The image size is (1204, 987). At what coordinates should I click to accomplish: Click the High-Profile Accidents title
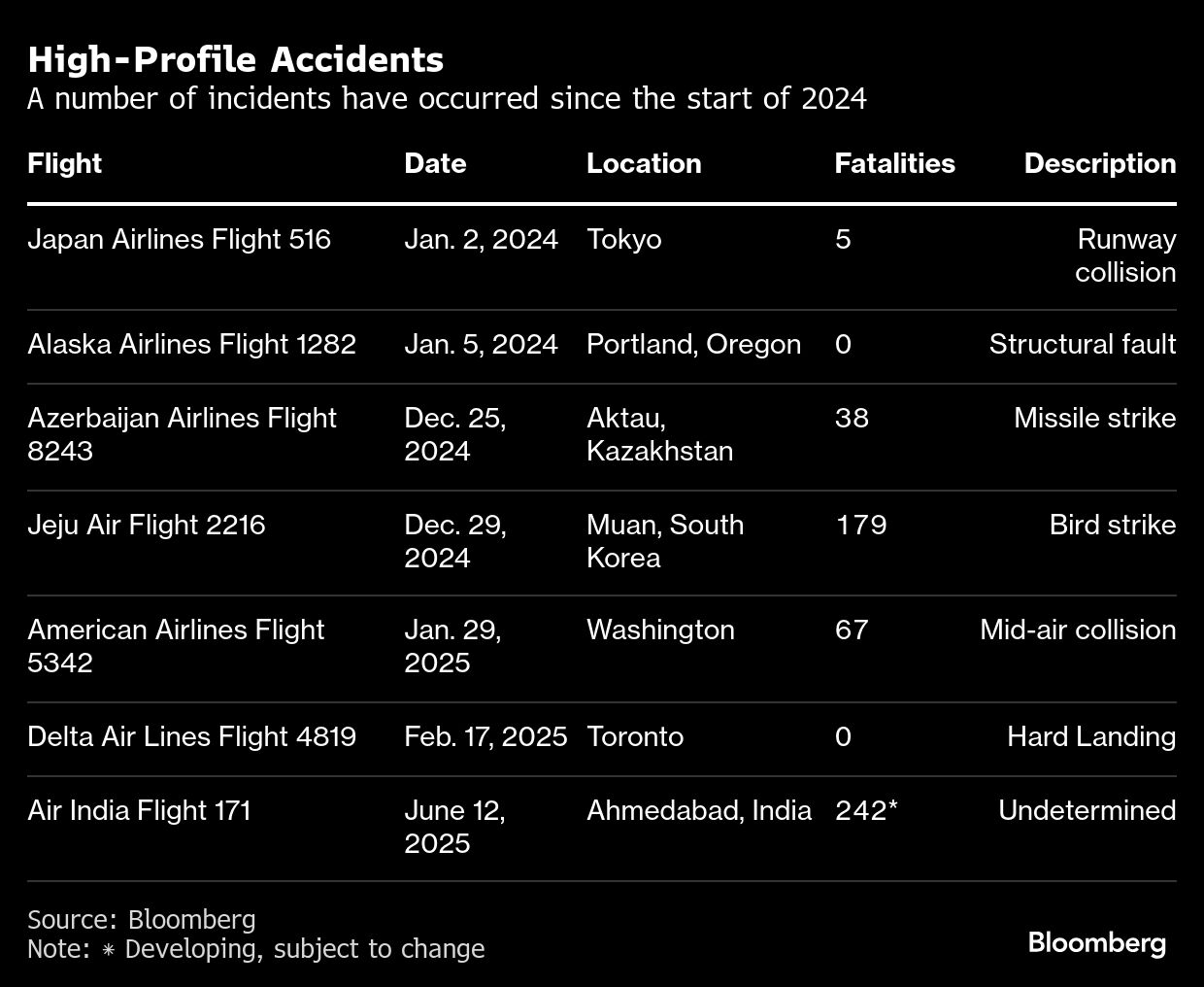(235, 59)
